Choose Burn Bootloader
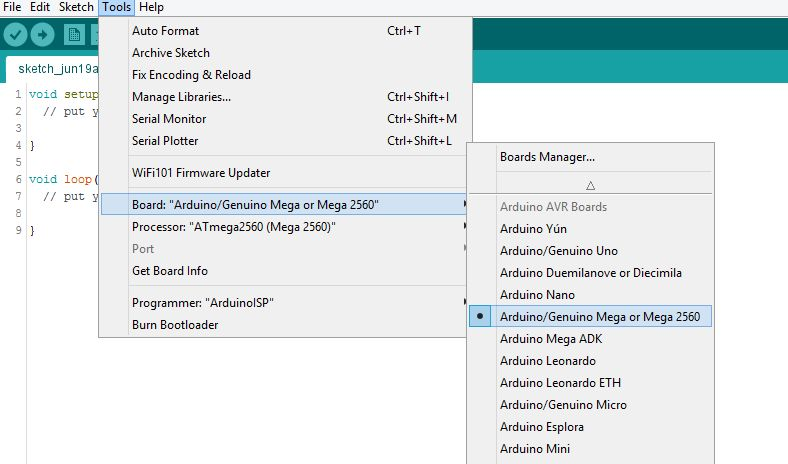Image resolution: width=788 pixels, height=464 pixels. coord(285,325)
